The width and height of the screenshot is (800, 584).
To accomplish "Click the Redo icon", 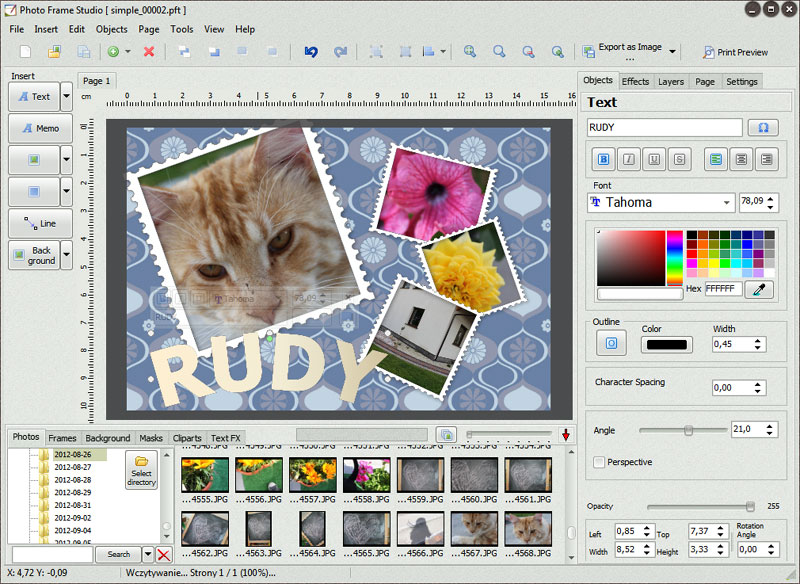I will pyautogui.click(x=340, y=51).
